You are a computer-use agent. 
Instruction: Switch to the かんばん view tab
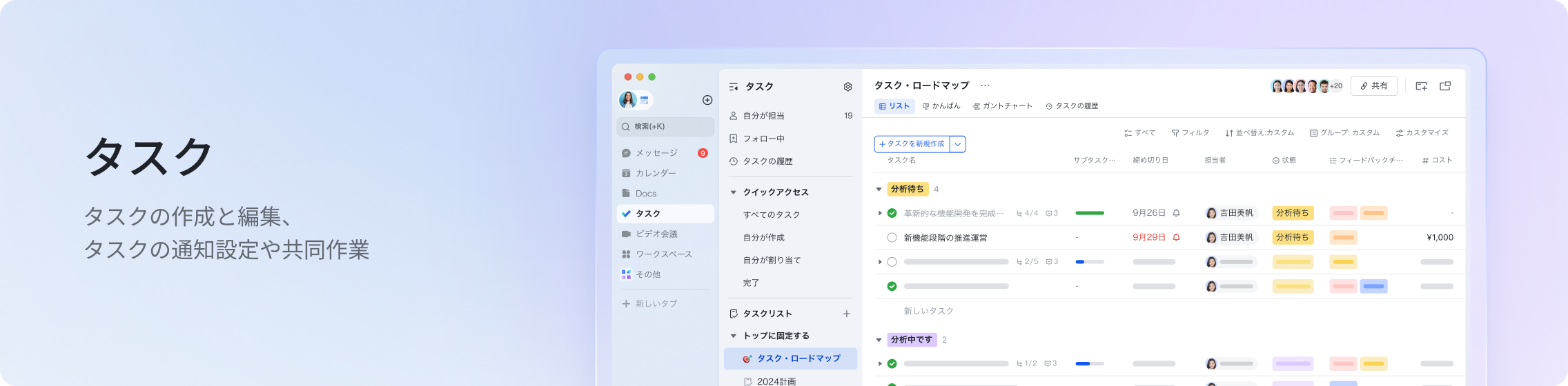point(941,106)
